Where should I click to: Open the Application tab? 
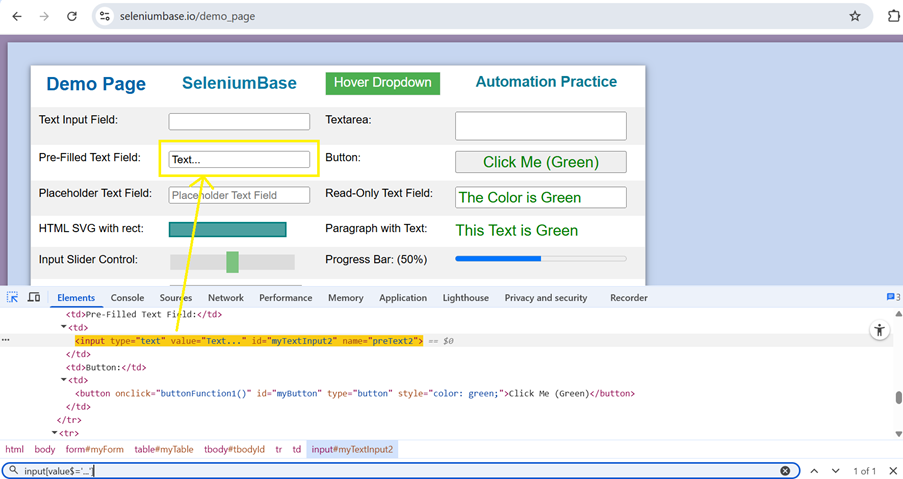[403, 298]
